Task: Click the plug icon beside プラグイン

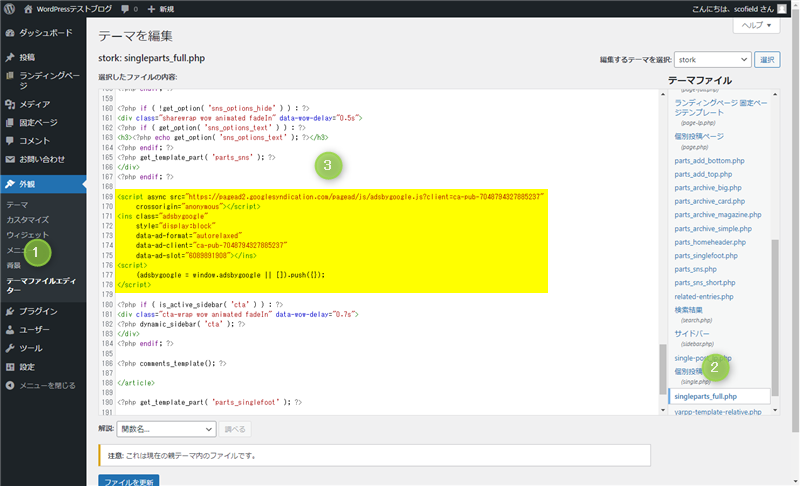Action: 10,311
